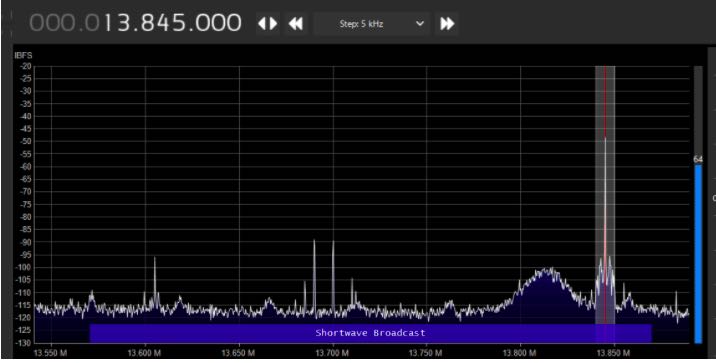Viewport: 716px width, 363px height.
Task: Click the 13.750 M frequency axis label
Action: pyautogui.click(x=425, y=353)
